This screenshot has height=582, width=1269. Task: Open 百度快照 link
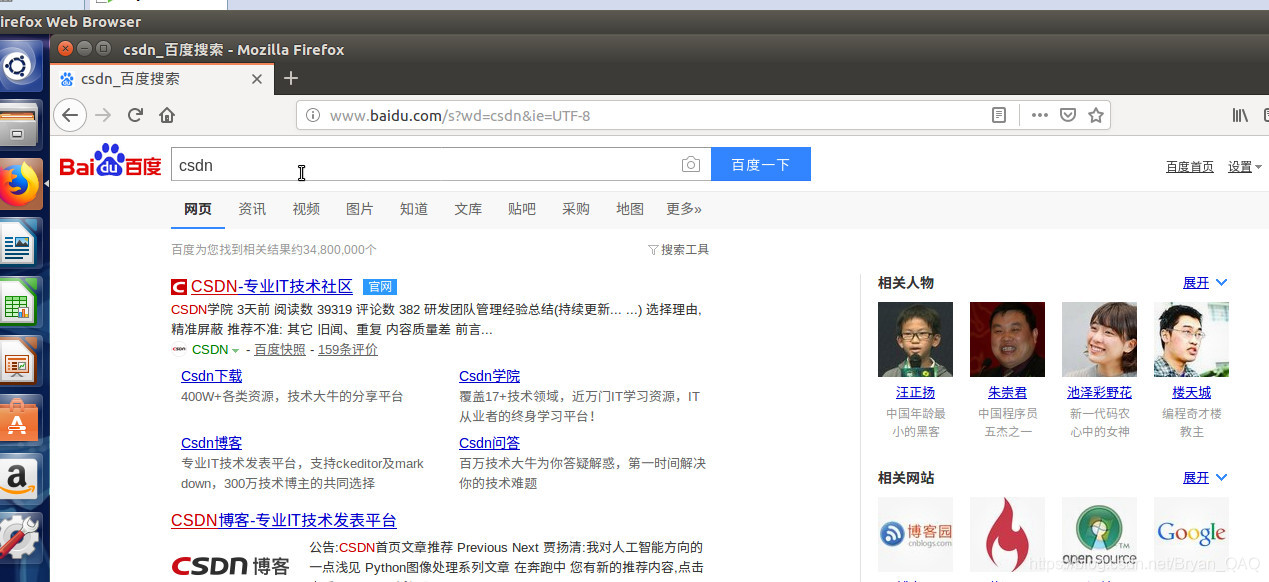point(280,350)
